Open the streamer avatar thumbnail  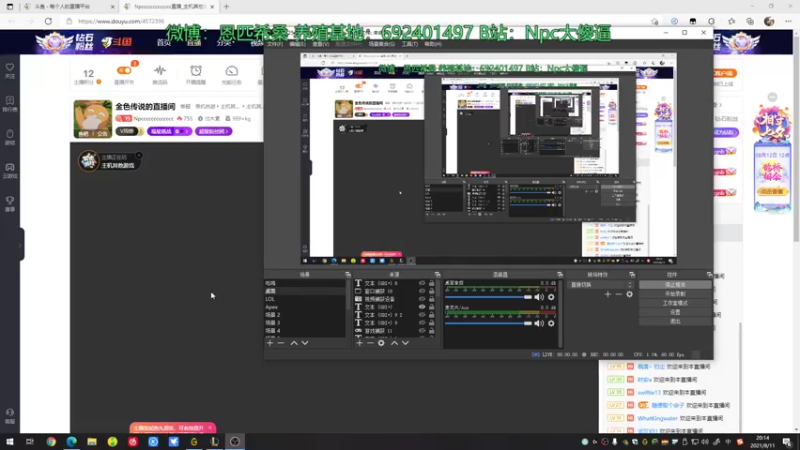pyautogui.click(x=92, y=119)
